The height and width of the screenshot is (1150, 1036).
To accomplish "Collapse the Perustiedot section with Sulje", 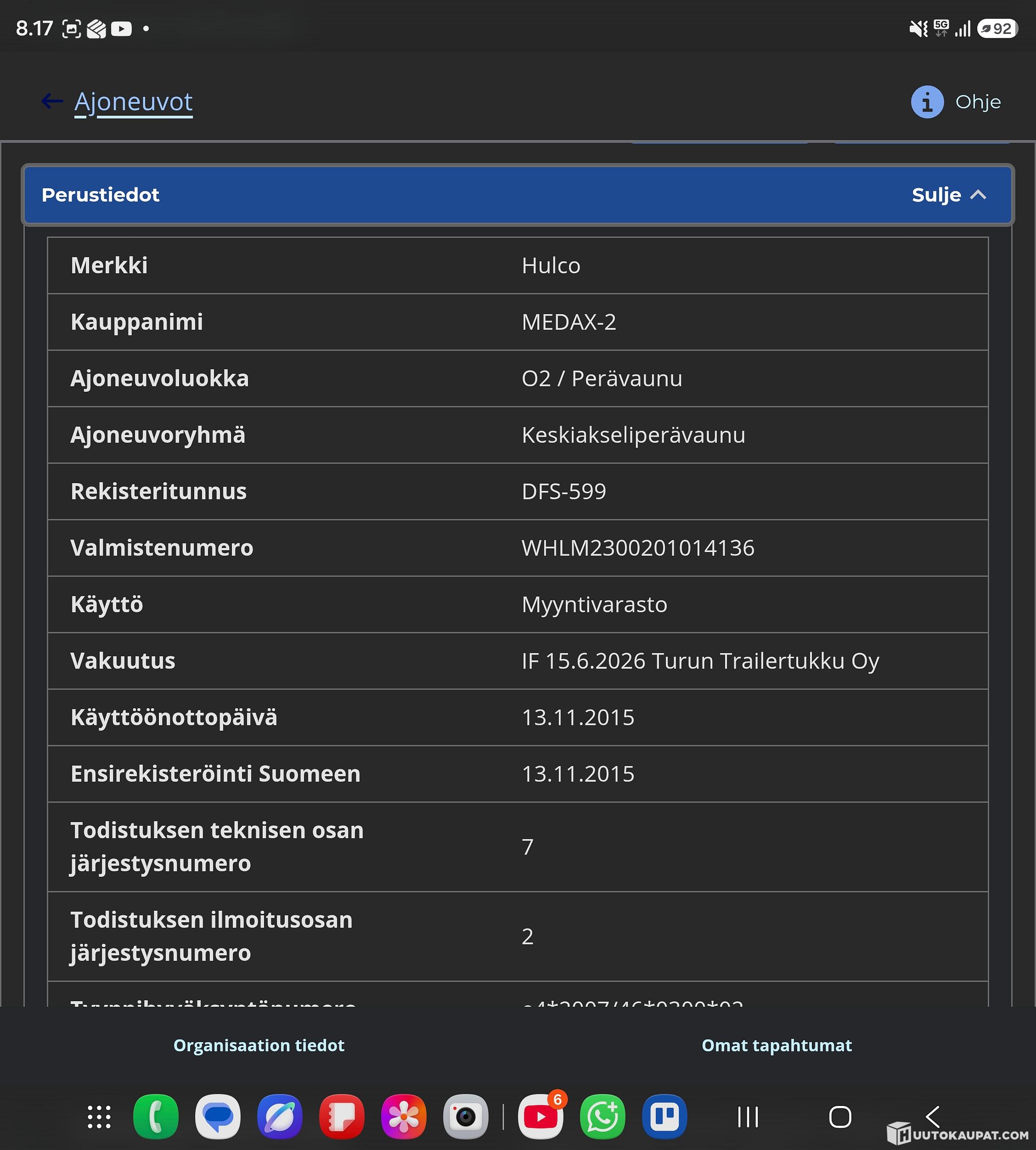I will pyautogui.click(x=949, y=195).
